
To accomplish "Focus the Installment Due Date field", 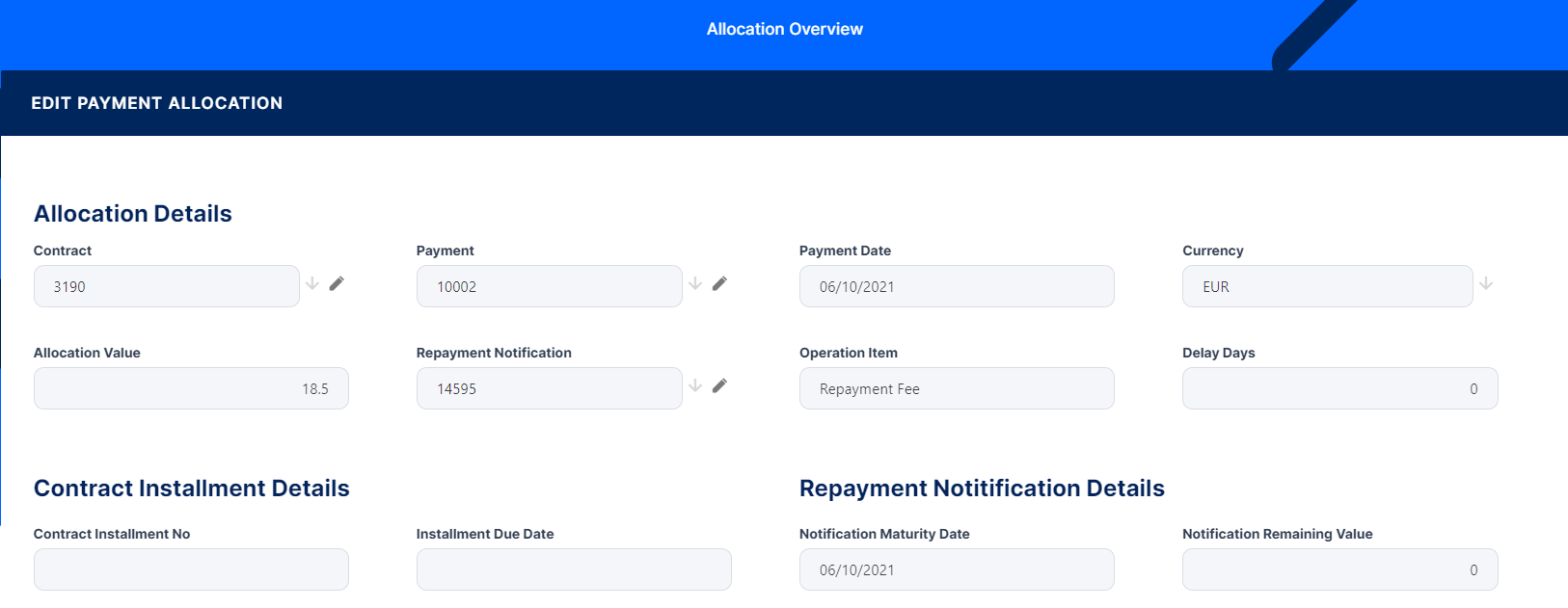I will click(x=574, y=569).
